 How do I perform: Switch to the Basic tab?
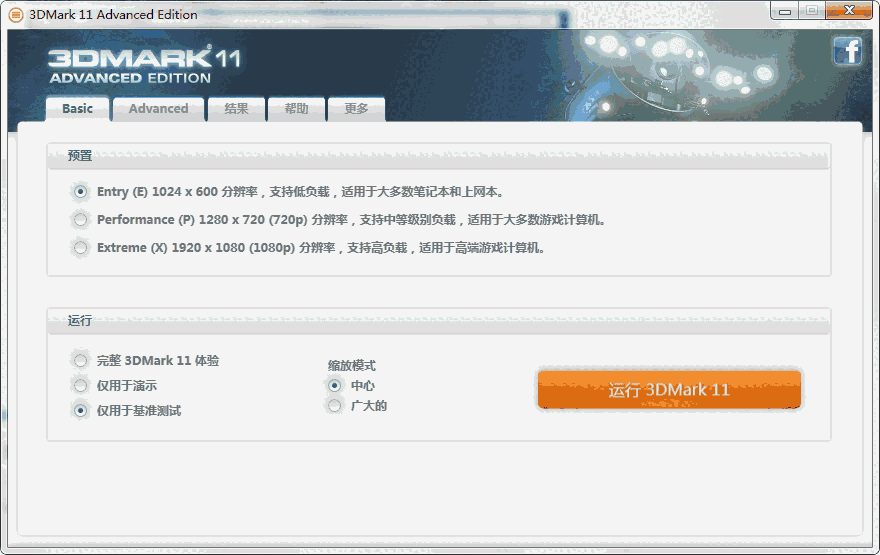77,109
